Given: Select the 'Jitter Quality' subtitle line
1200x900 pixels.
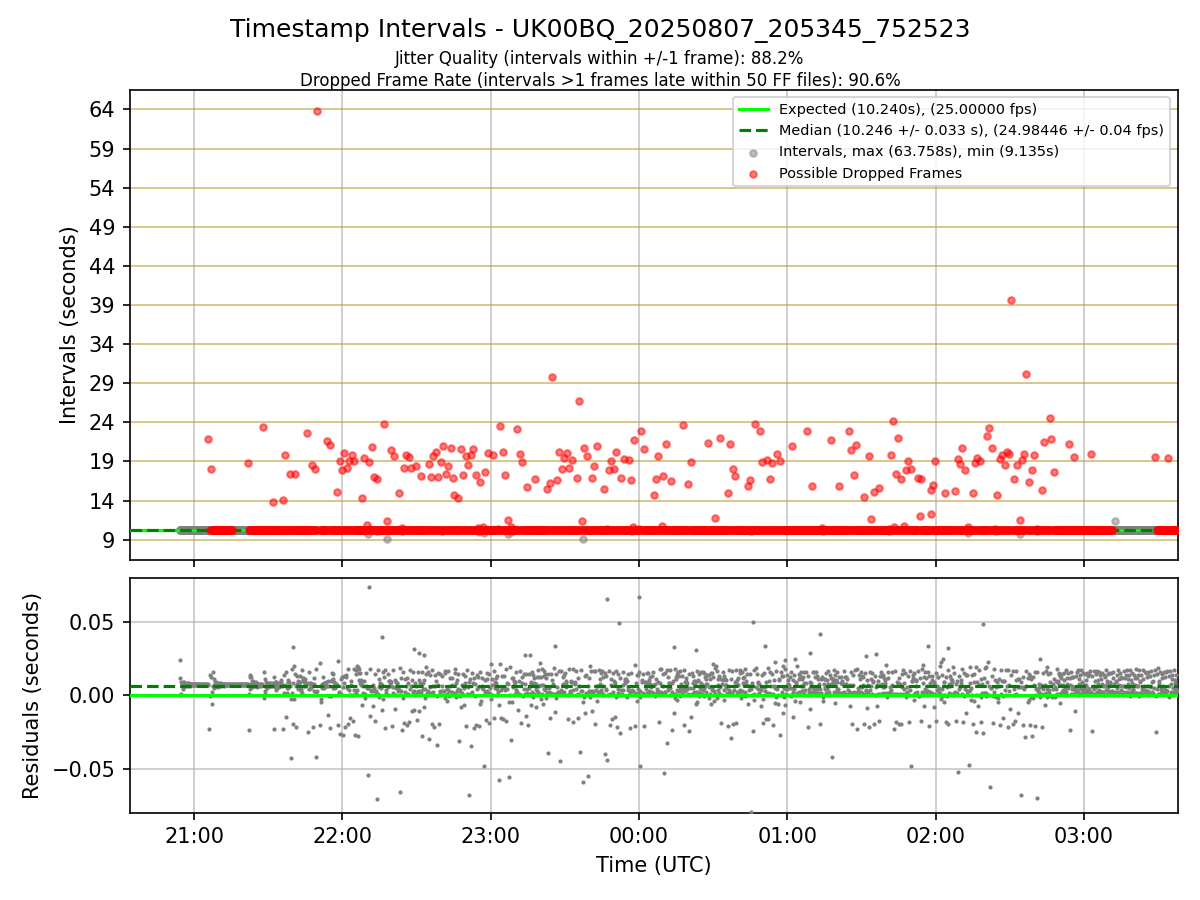Looking at the screenshot, I should (599, 58).
